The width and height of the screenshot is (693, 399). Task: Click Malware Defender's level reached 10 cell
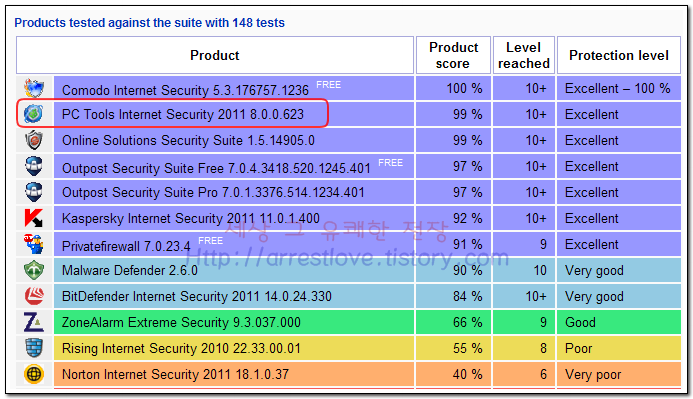(524, 270)
